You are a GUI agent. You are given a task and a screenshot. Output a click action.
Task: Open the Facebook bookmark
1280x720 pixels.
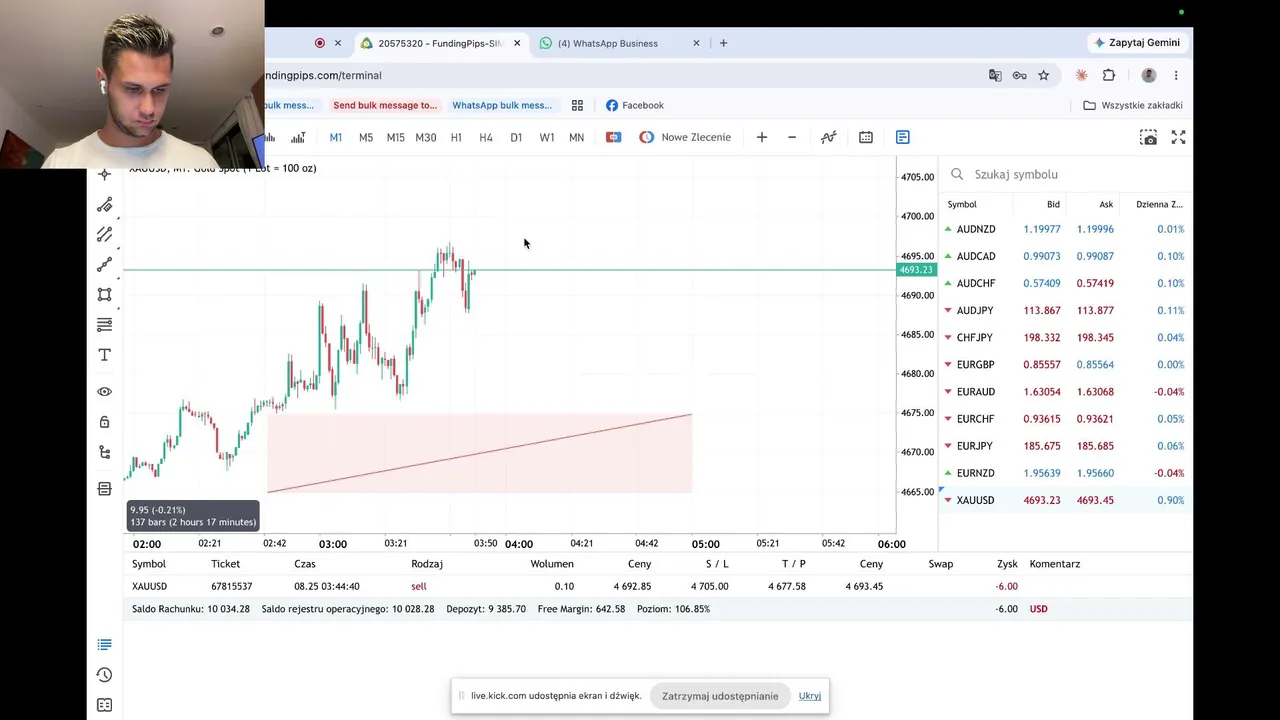click(x=635, y=105)
